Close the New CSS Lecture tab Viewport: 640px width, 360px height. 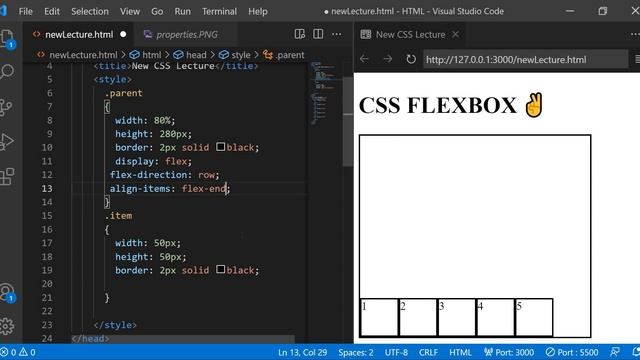[456, 34]
